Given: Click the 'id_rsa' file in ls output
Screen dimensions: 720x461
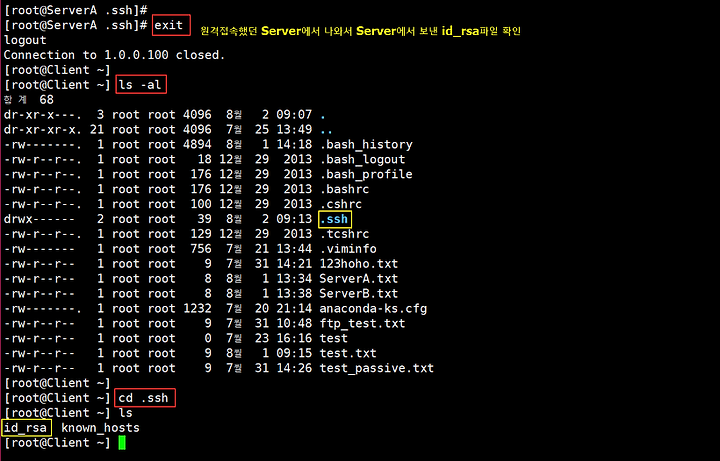Looking at the screenshot, I should coord(25,428).
